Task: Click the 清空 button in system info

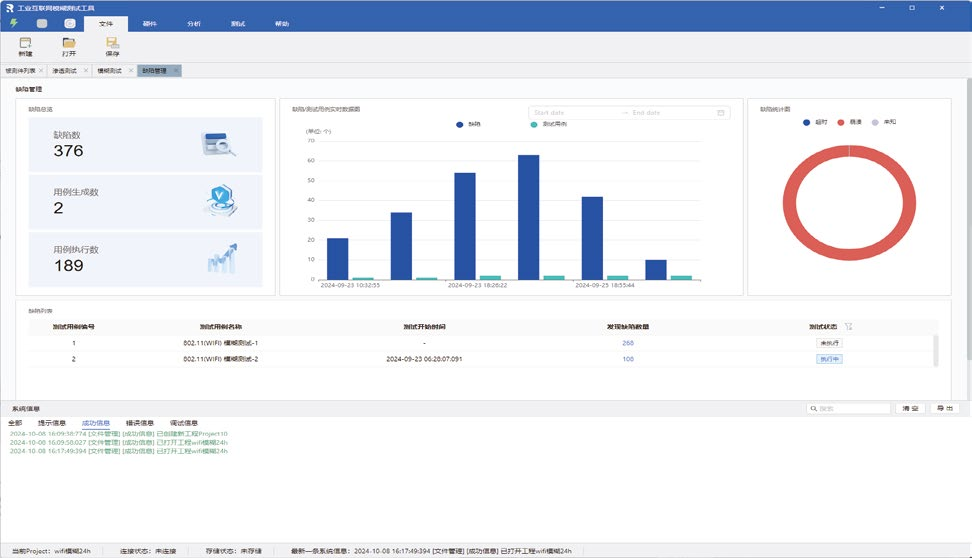Action: pos(909,409)
